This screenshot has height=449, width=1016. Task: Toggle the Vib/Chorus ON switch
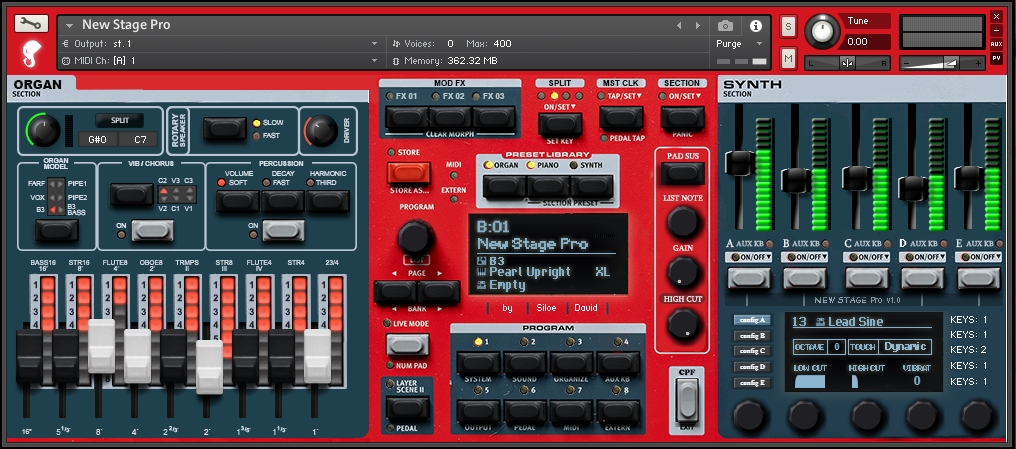(x=153, y=231)
